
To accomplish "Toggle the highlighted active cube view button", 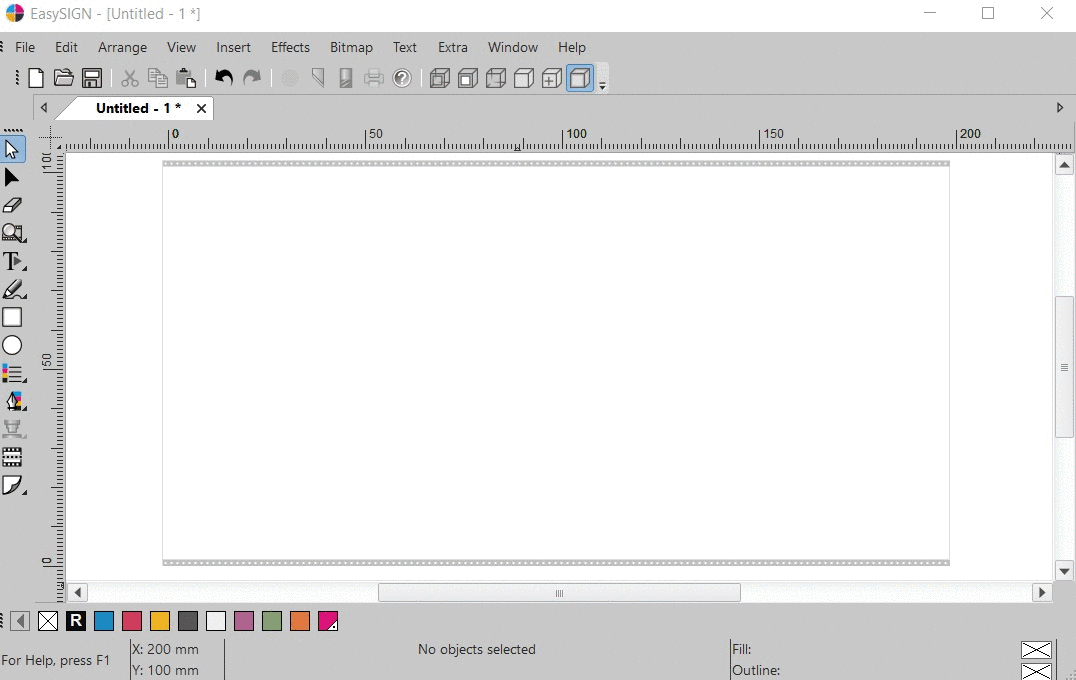I will (580, 78).
